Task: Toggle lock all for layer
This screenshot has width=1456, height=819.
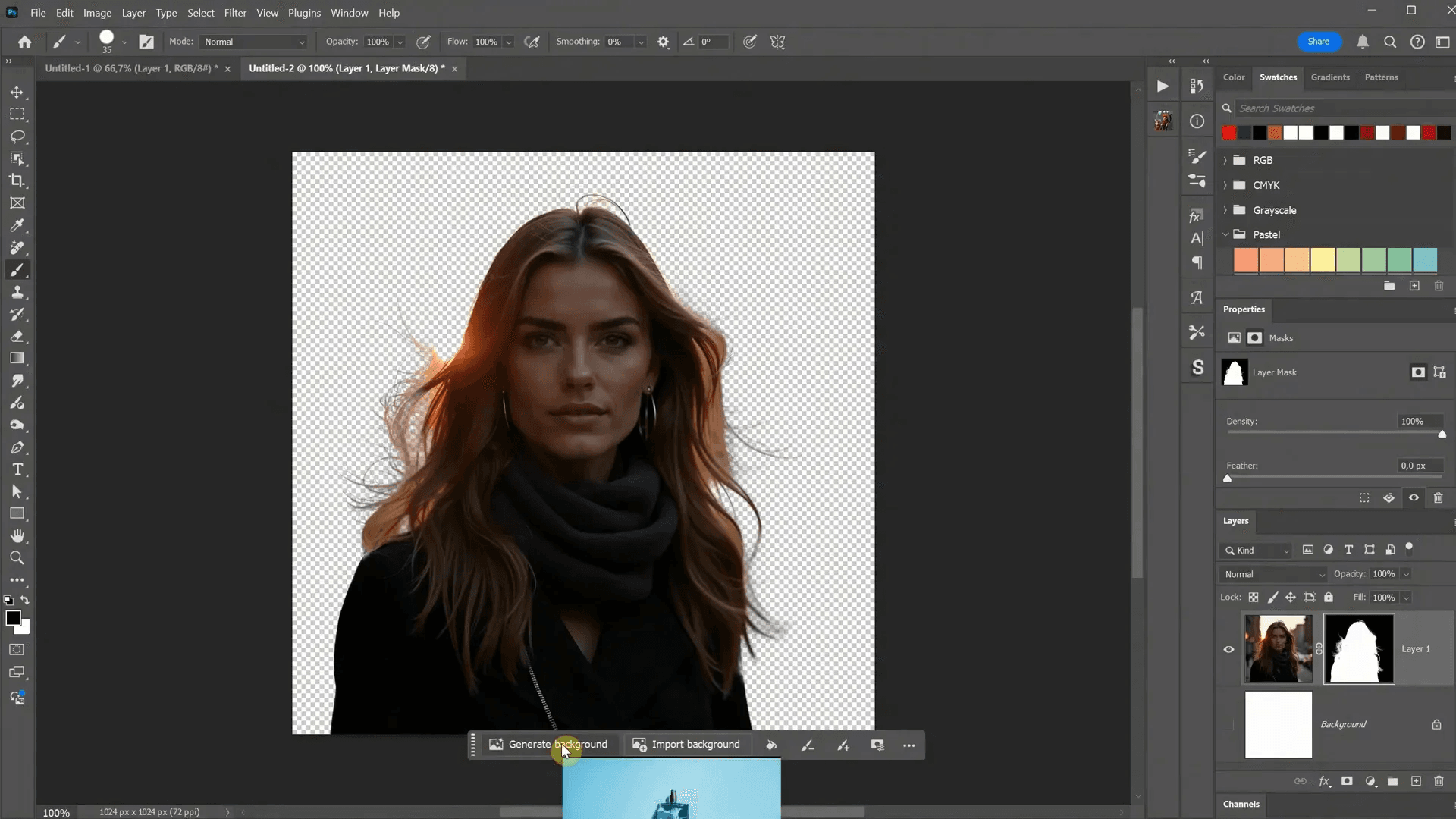Action: [1329, 598]
